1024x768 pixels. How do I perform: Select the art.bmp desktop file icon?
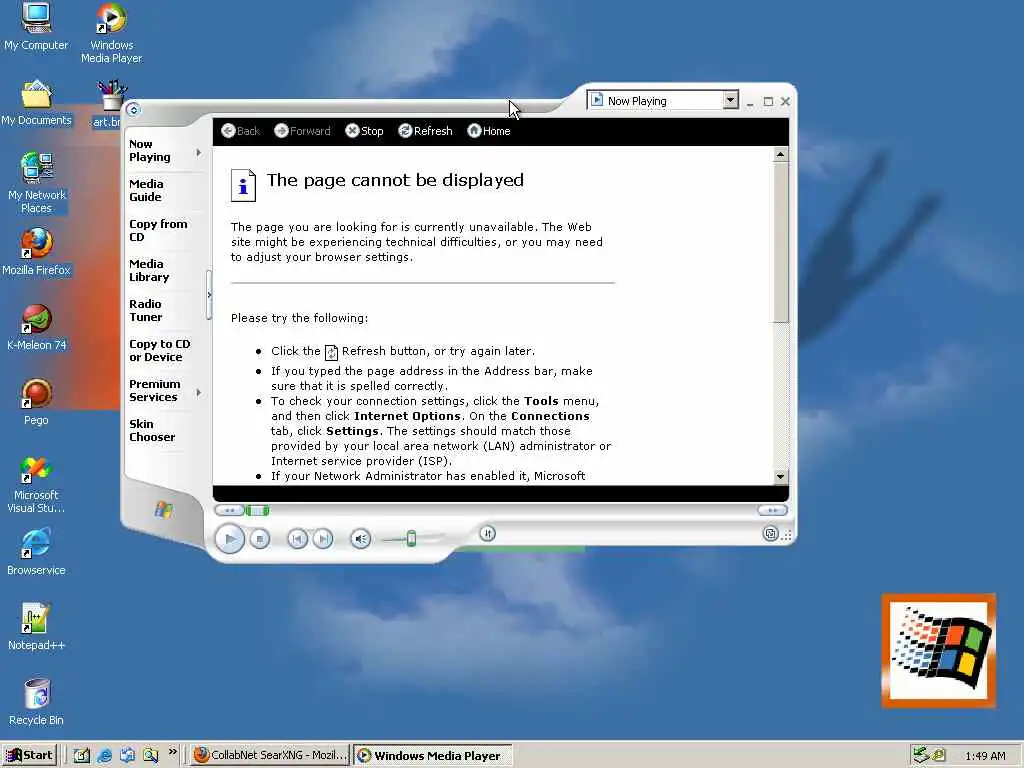(x=110, y=104)
